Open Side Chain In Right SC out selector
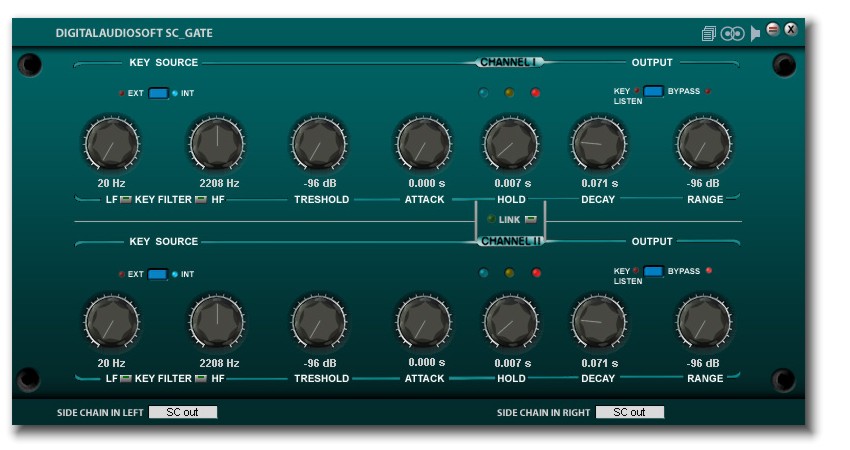Viewport: 850px width, 450px height. coord(629,412)
